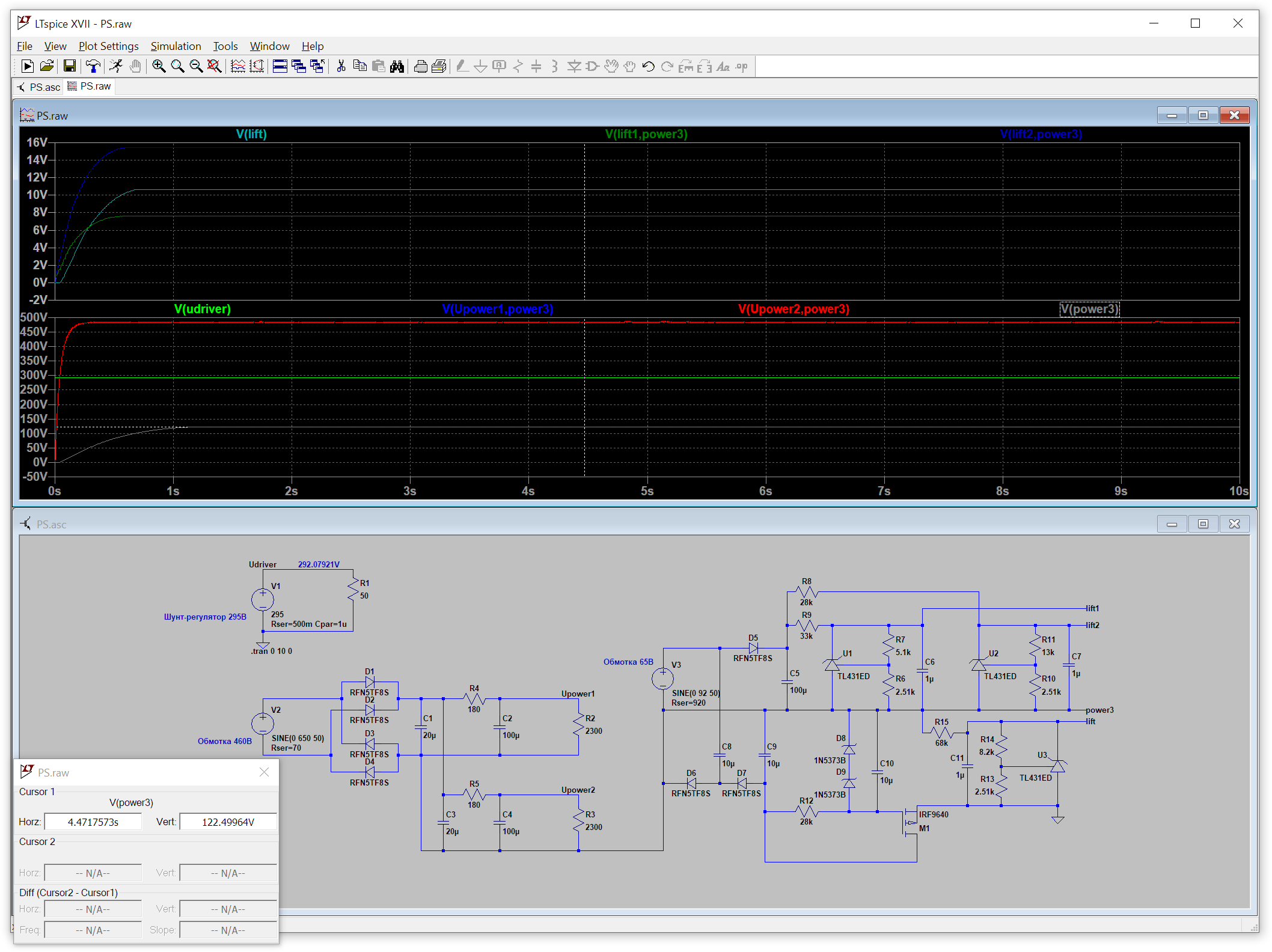Click the V(Upower2,power3) trace label
Viewport: 1272px width, 952px height.
click(x=793, y=309)
